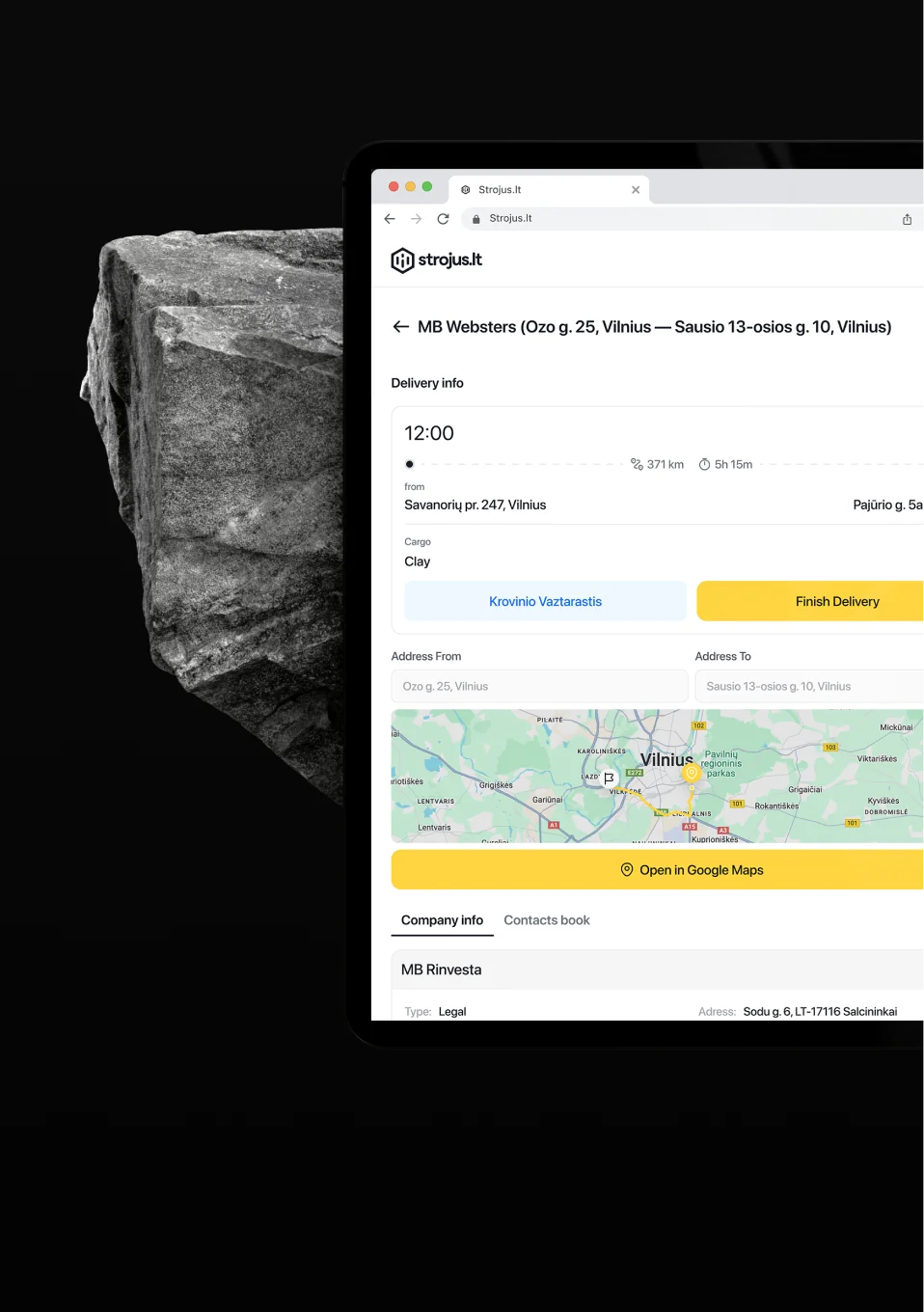Screen dimensions: 924x1312
Task: Click the strojus.lt logo
Action: (x=436, y=260)
